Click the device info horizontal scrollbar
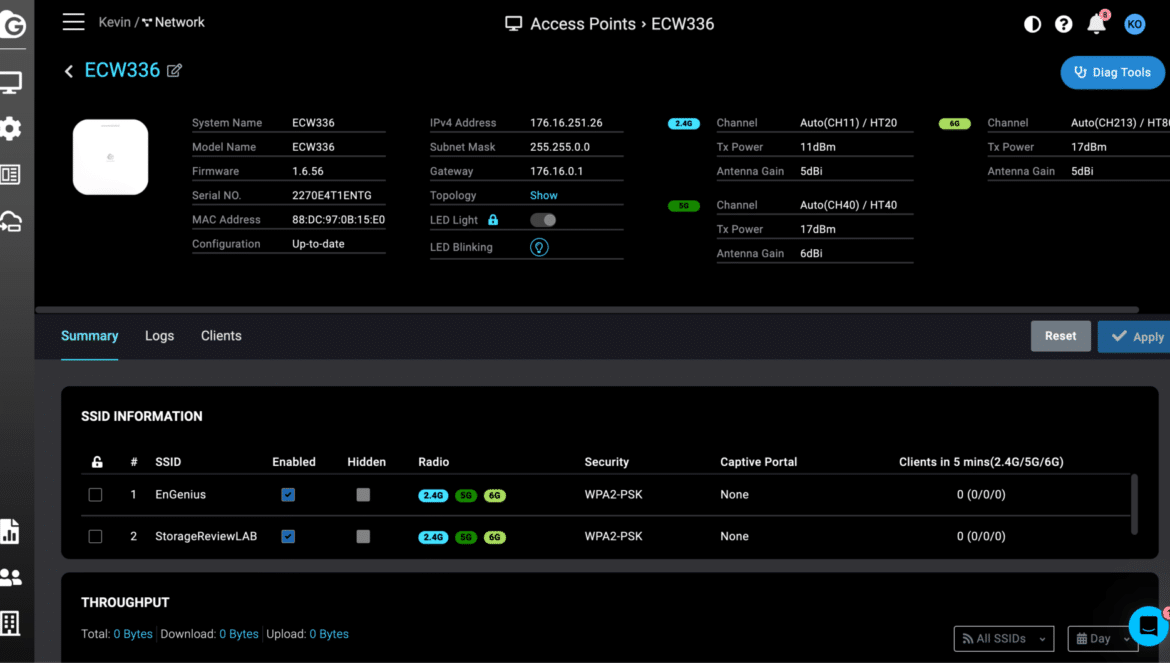This screenshot has width=1170, height=663. (586, 309)
